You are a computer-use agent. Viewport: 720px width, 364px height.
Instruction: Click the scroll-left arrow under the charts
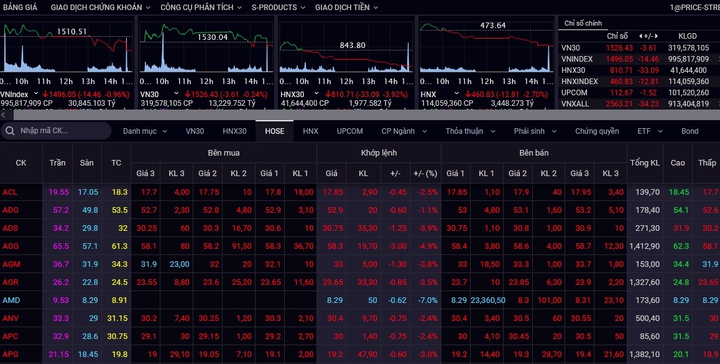(x=4, y=115)
